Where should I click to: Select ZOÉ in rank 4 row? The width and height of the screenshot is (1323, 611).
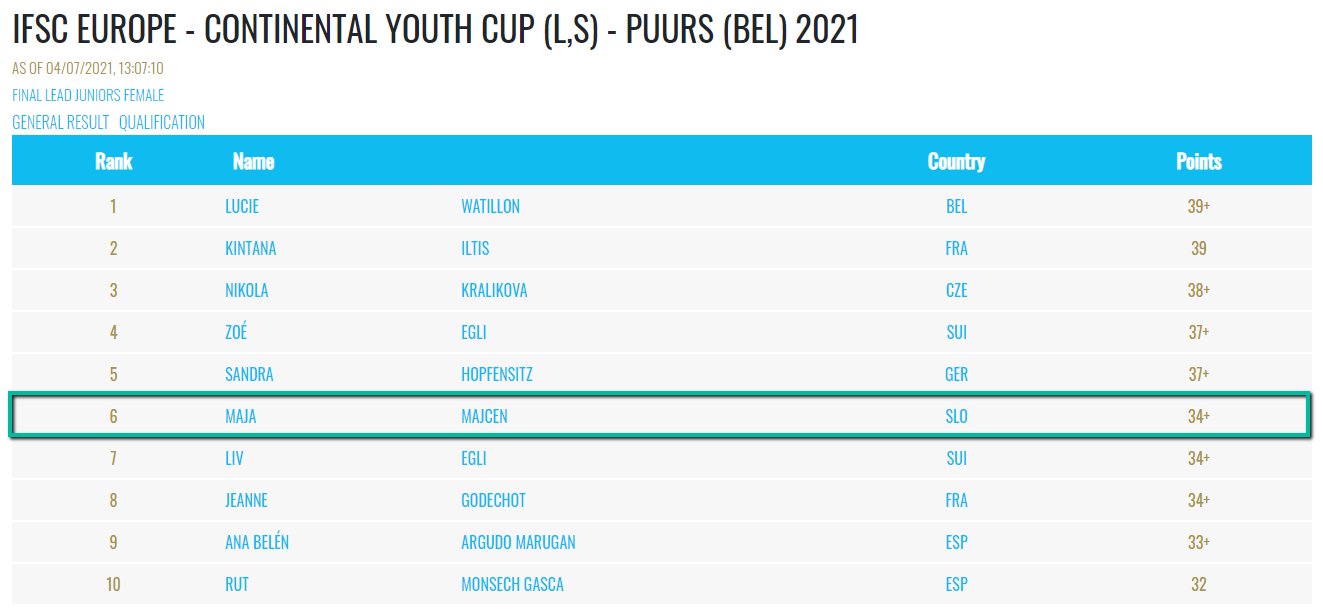pyautogui.click(x=236, y=332)
